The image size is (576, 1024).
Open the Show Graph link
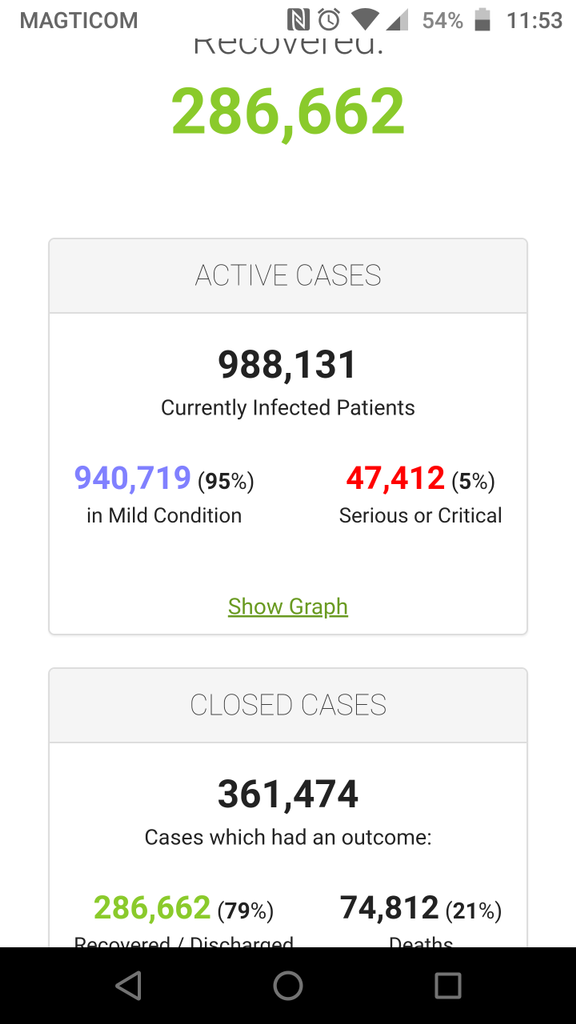click(x=288, y=607)
